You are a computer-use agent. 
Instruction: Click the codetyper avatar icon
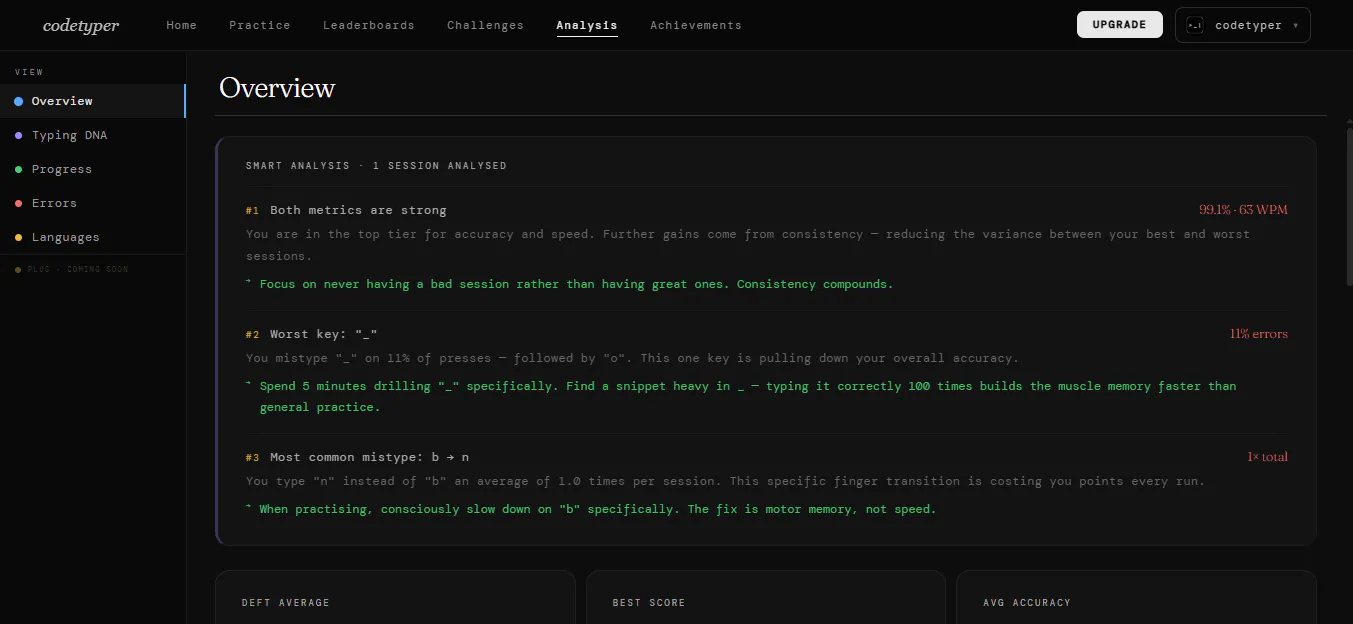[x=1194, y=25]
